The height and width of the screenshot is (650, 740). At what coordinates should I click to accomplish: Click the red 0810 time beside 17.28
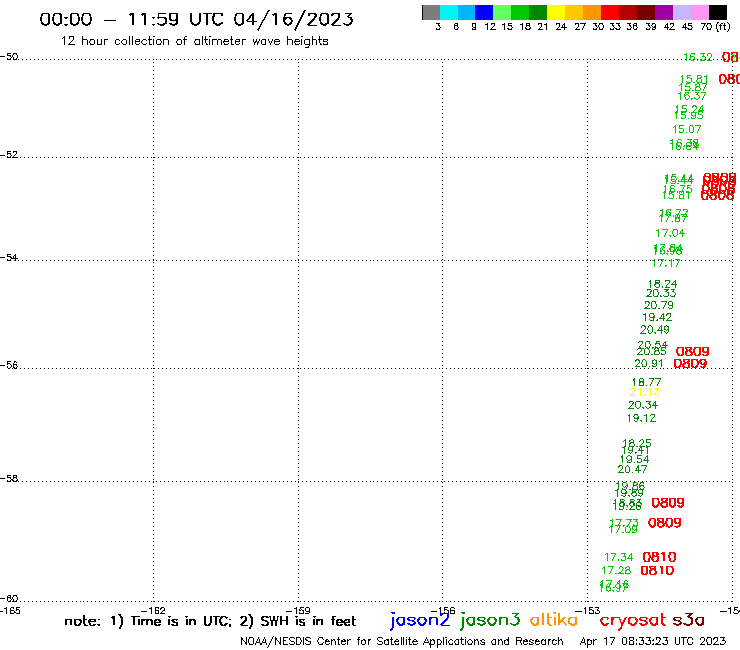pyautogui.click(x=657, y=570)
